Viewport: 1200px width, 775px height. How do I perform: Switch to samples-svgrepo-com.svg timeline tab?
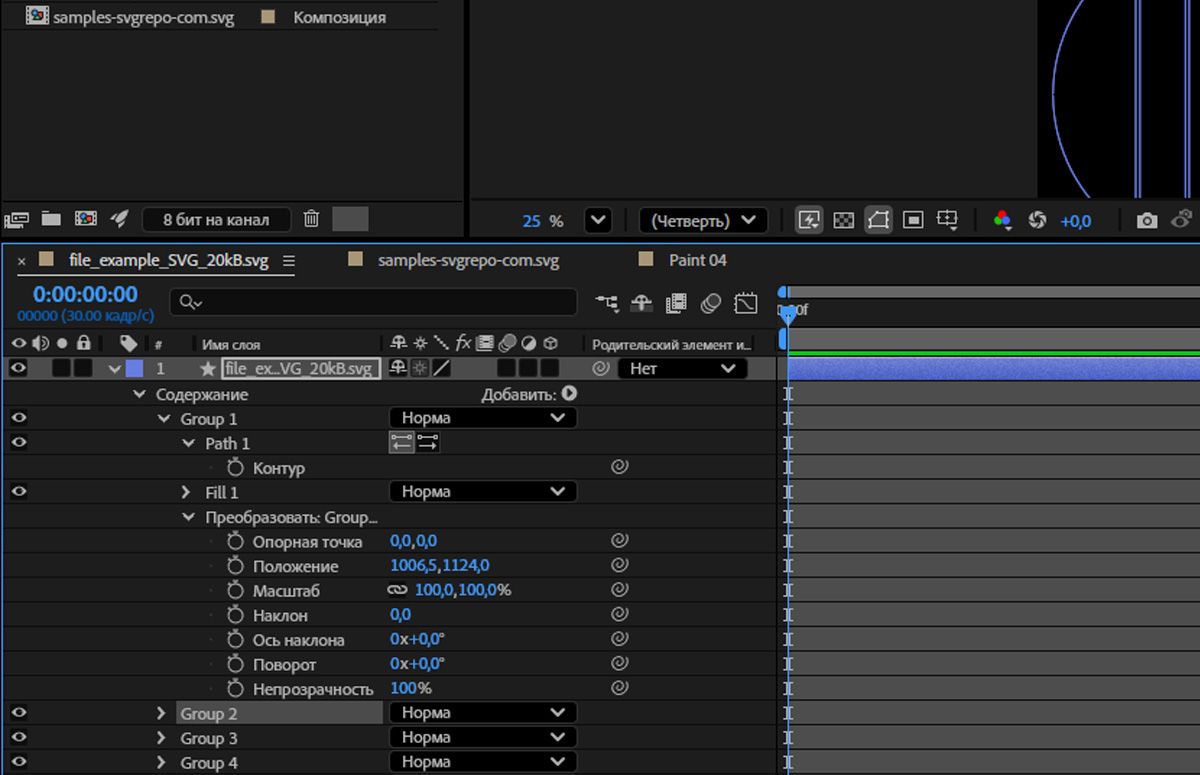tap(468, 260)
